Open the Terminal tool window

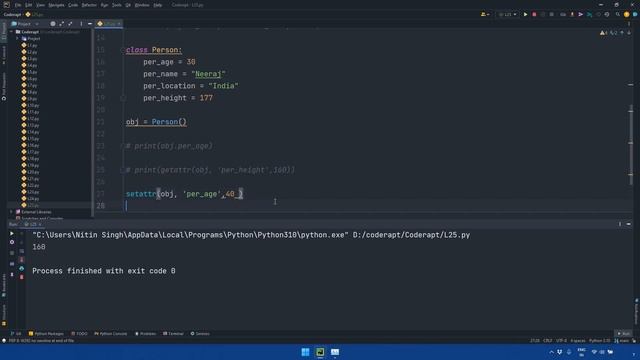173,333
